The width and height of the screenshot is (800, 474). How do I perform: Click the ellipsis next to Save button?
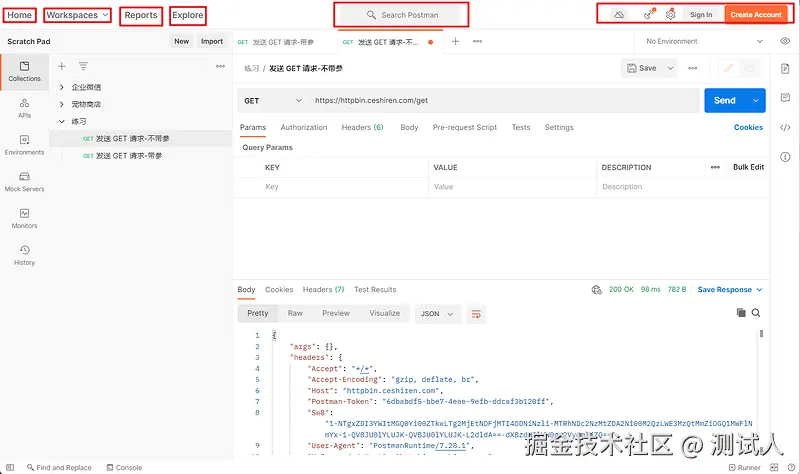[692, 68]
